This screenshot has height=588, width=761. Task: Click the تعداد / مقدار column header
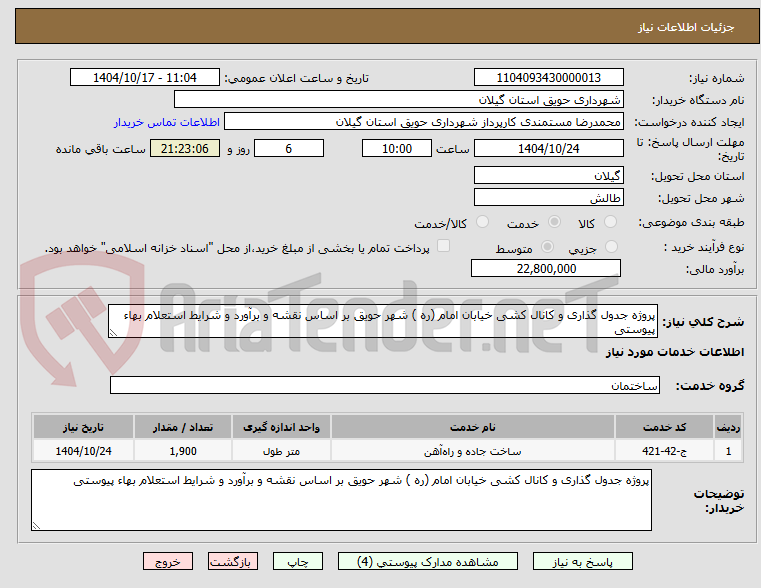coord(183,427)
